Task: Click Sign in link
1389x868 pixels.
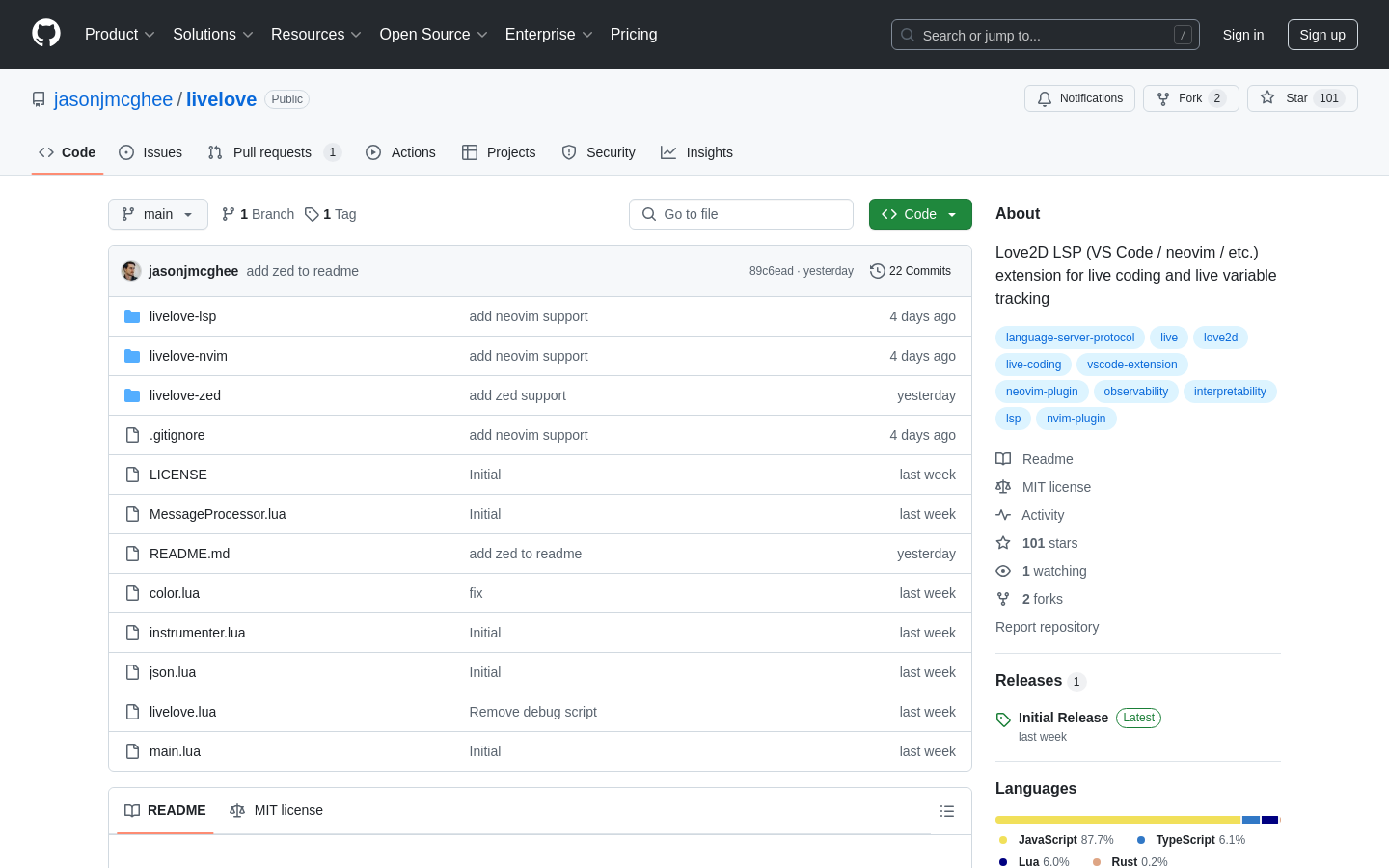Action: coord(1243,35)
